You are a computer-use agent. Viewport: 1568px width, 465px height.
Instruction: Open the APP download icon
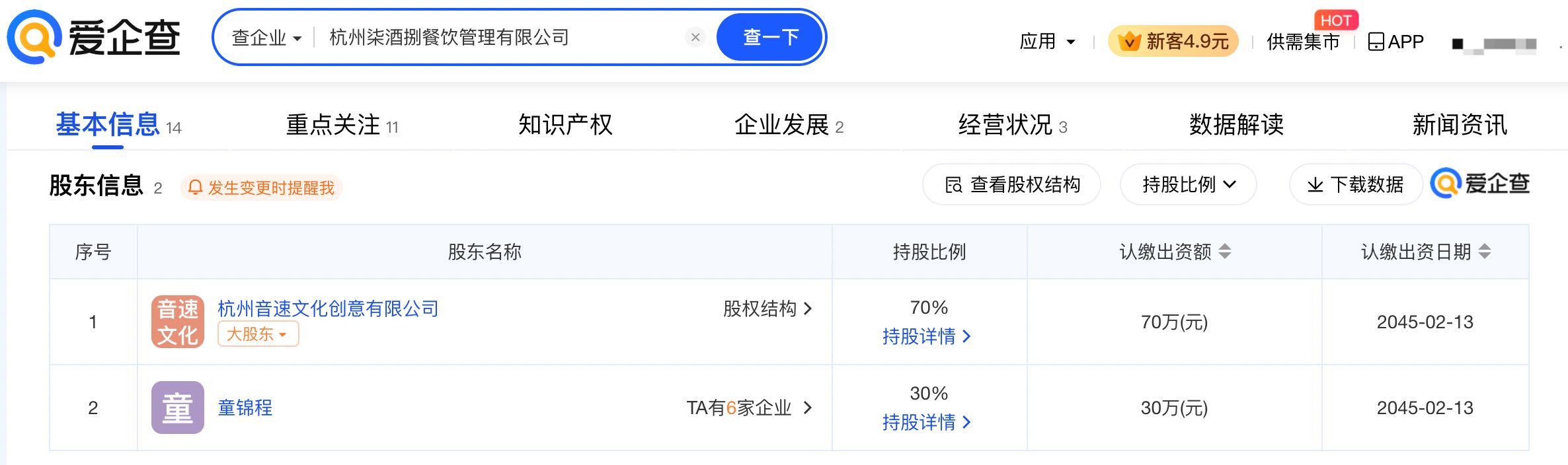point(1376,42)
